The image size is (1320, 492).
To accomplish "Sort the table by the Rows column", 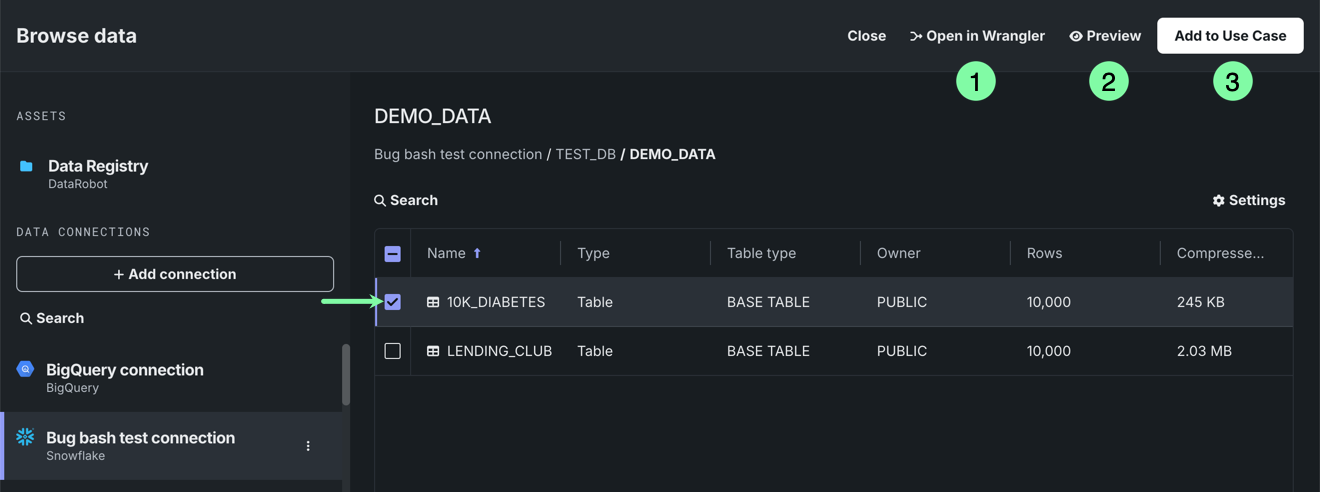I will [1044, 253].
